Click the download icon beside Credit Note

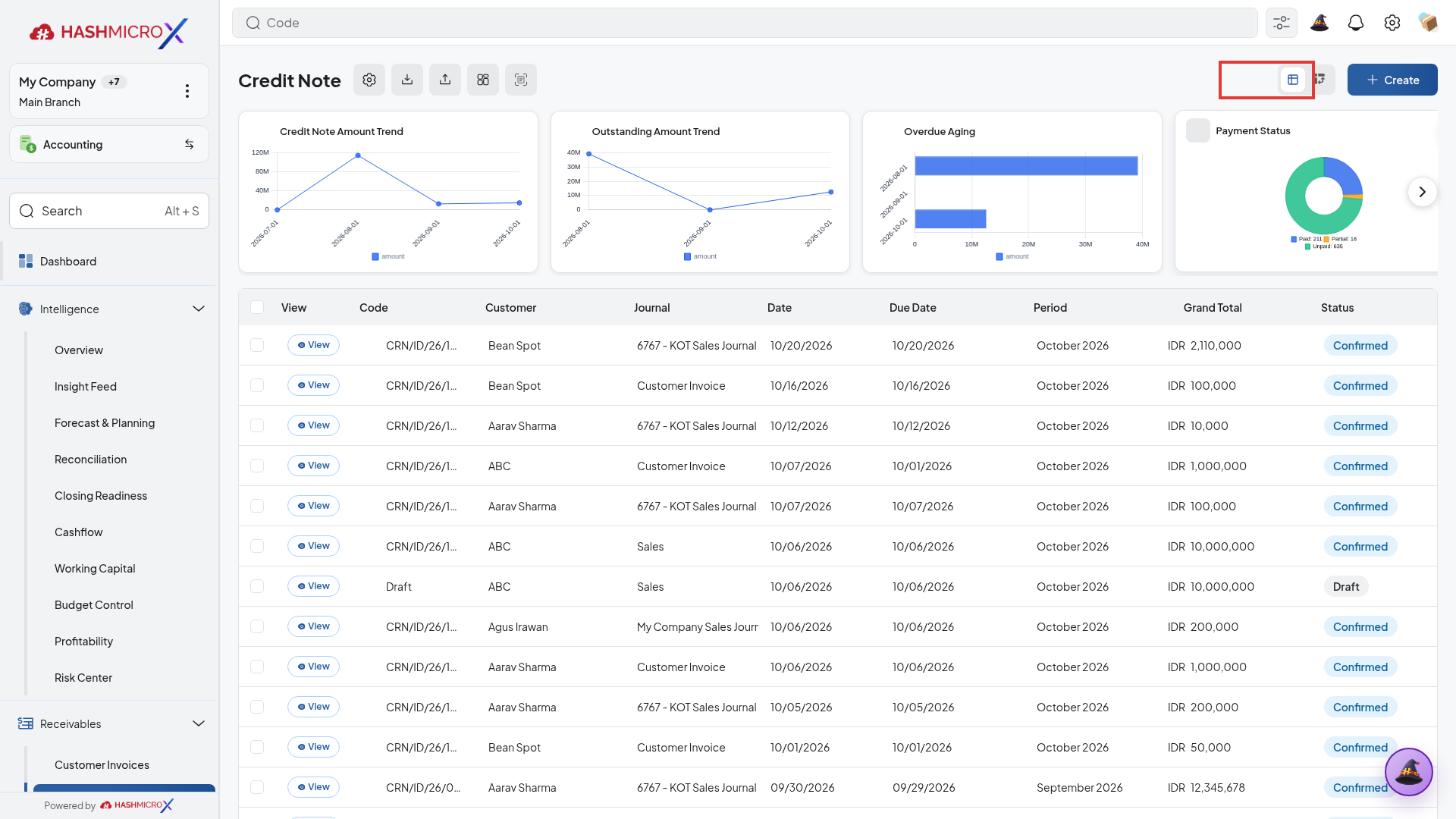point(407,80)
